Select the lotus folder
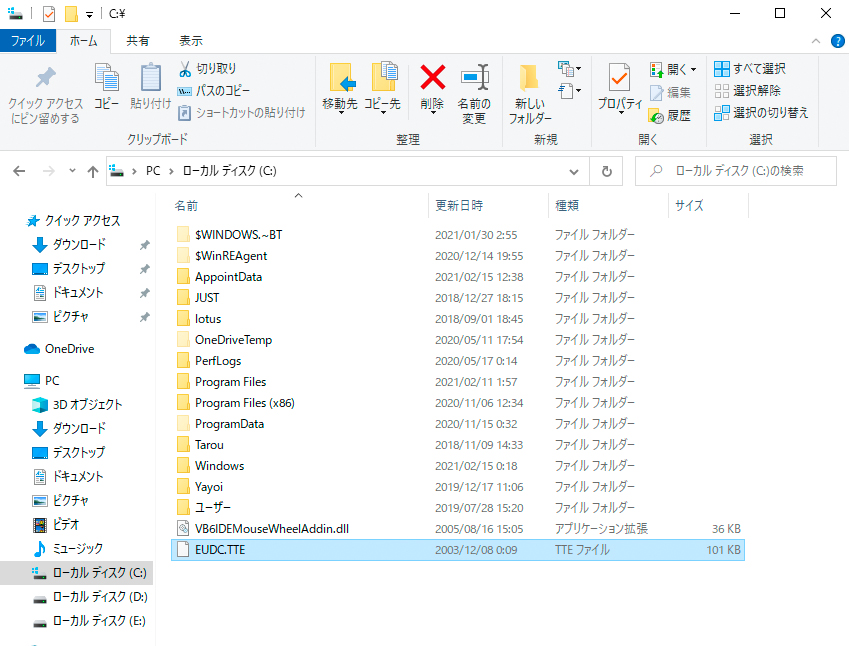 pos(208,319)
